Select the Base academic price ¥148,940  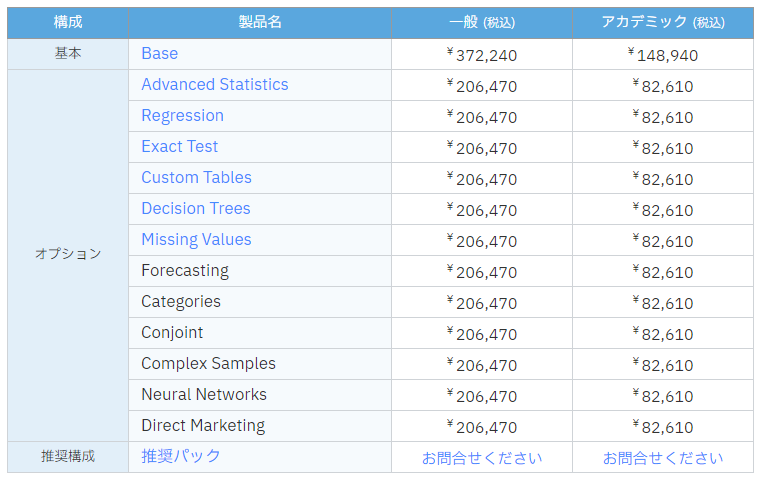(663, 55)
